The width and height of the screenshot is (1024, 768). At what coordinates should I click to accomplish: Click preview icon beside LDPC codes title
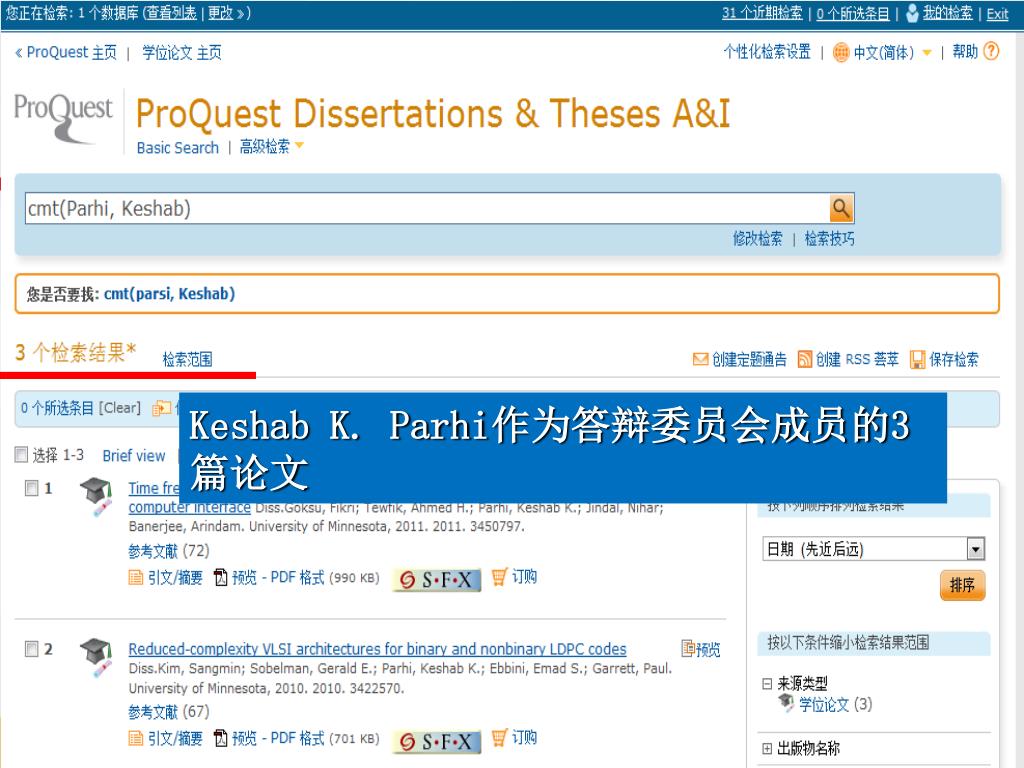688,648
